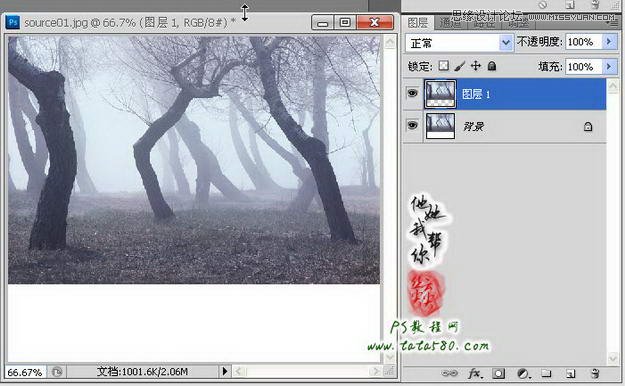Click the 文档:1001.6K/2.06M status text
The height and width of the screenshot is (386, 625).
tap(142, 372)
